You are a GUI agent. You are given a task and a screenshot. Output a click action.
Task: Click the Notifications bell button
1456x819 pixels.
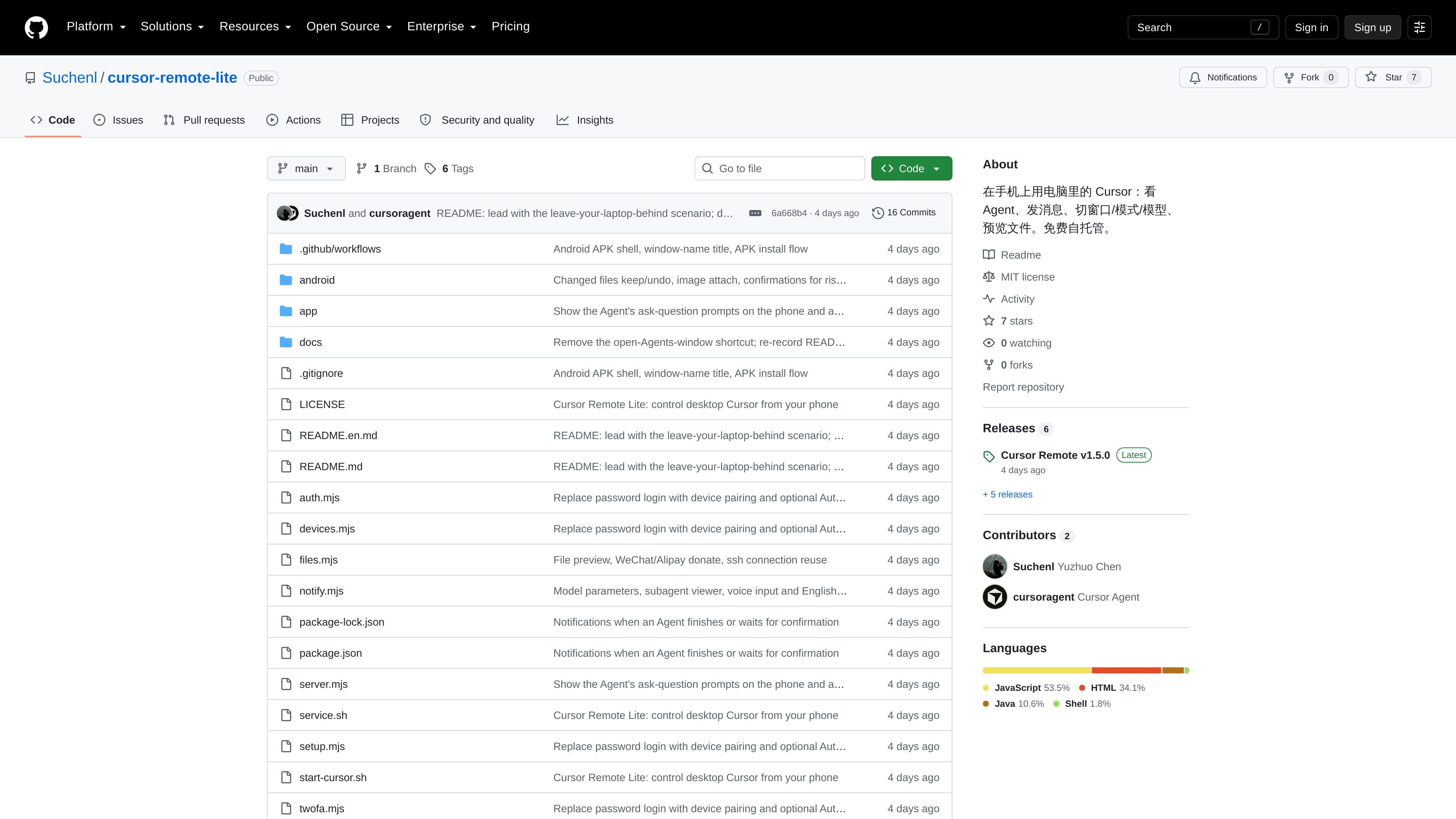click(1222, 77)
